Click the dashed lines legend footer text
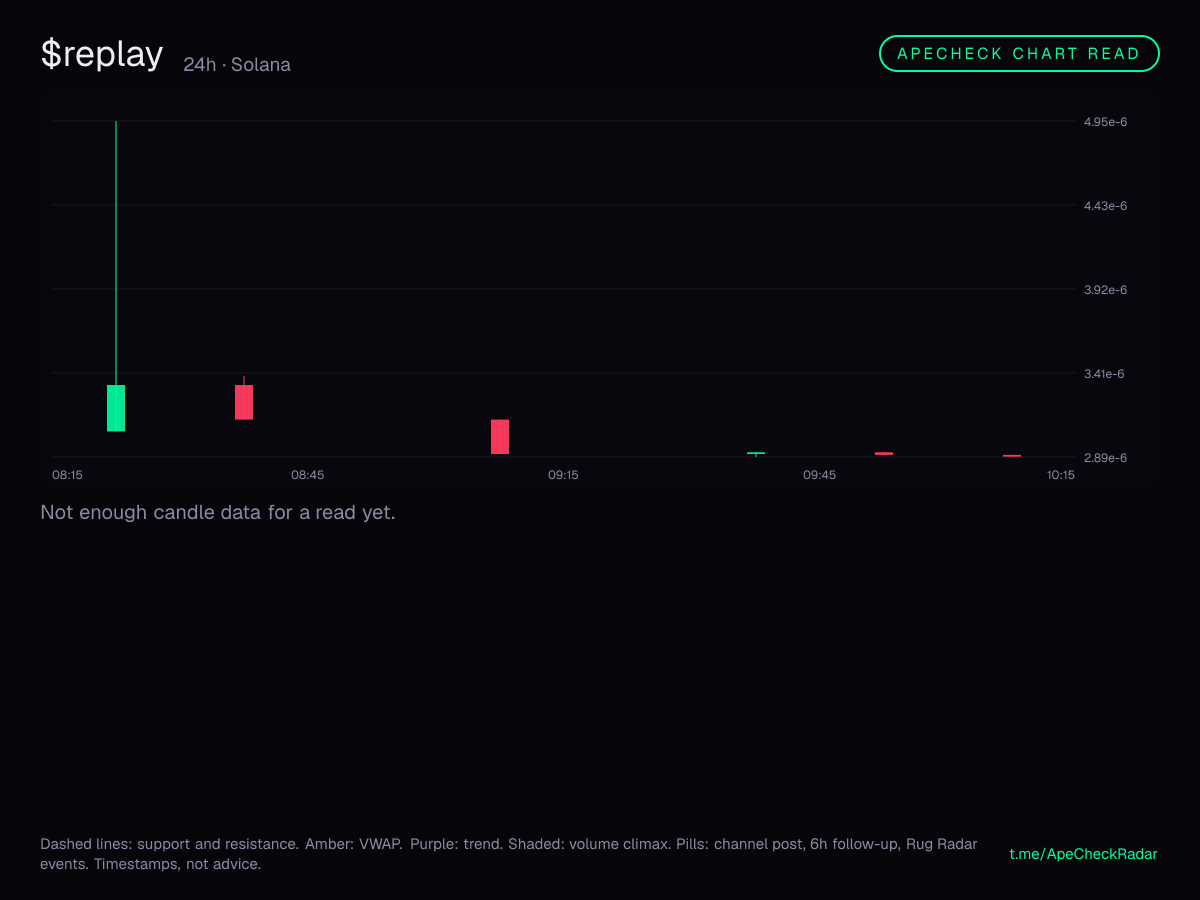The height and width of the screenshot is (900, 1200). [509, 854]
